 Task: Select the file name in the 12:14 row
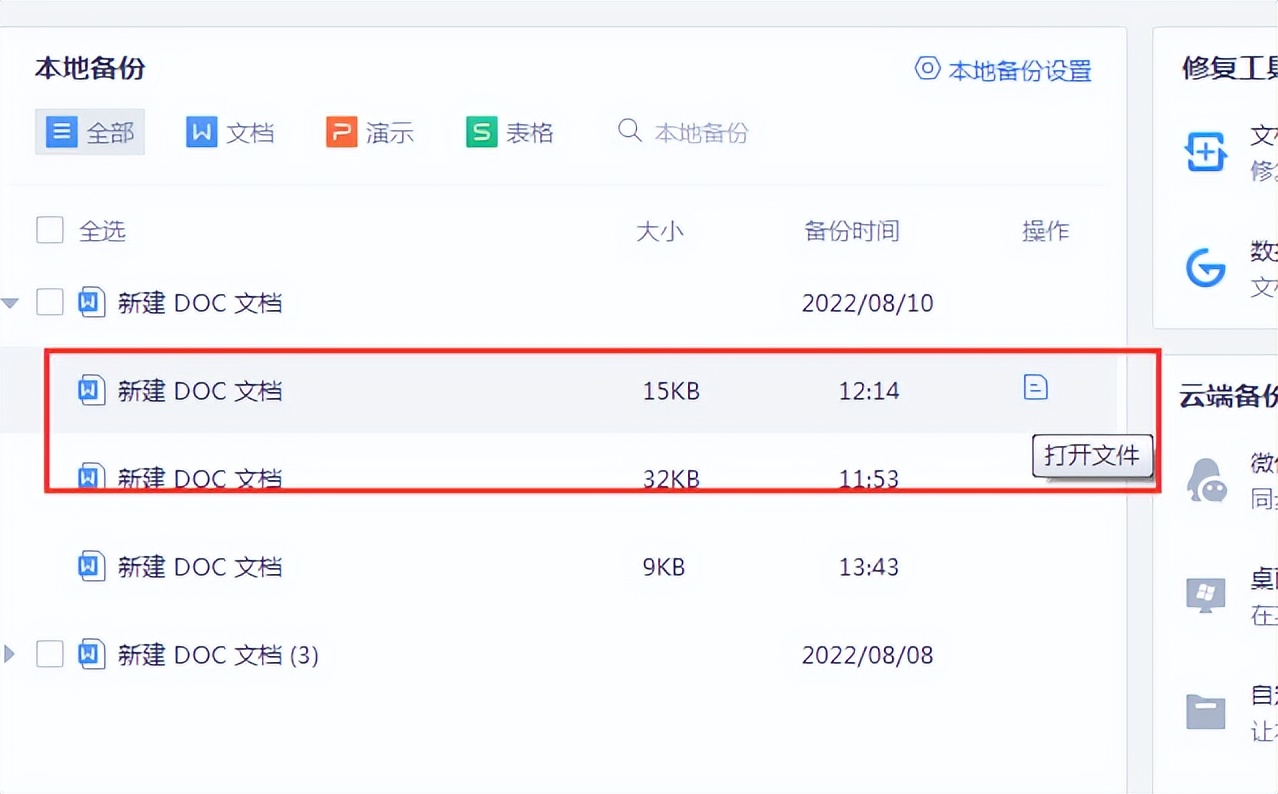tap(200, 390)
